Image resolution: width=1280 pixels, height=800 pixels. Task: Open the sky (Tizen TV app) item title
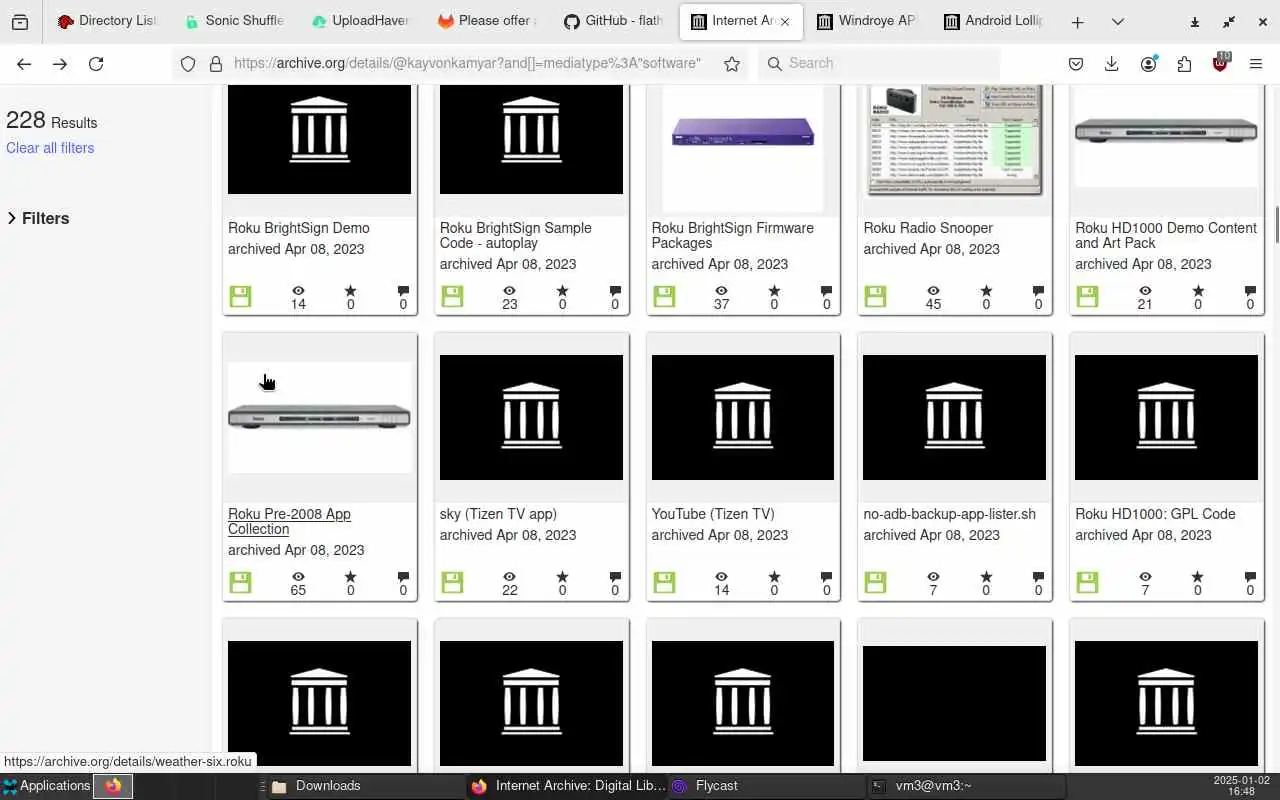point(498,514)
